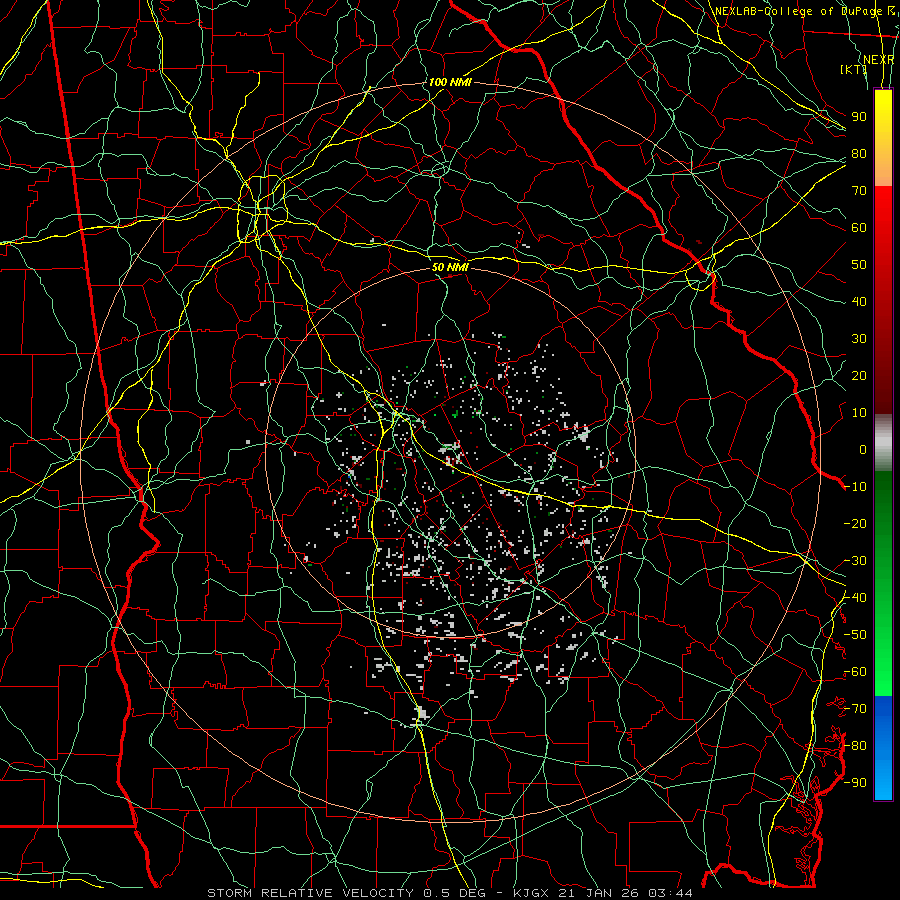Click the [KT] units label above color scale
Screen dimensions: 900x900
[854, 69]
